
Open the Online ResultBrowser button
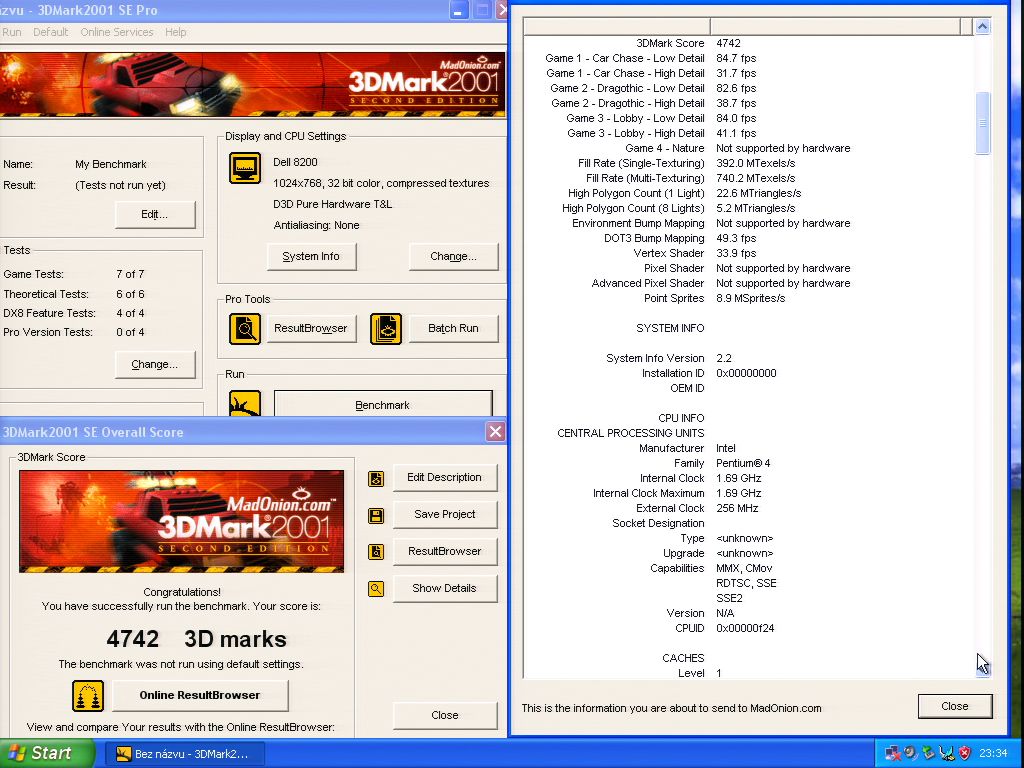pyautogui.click(x=200, y=696)
